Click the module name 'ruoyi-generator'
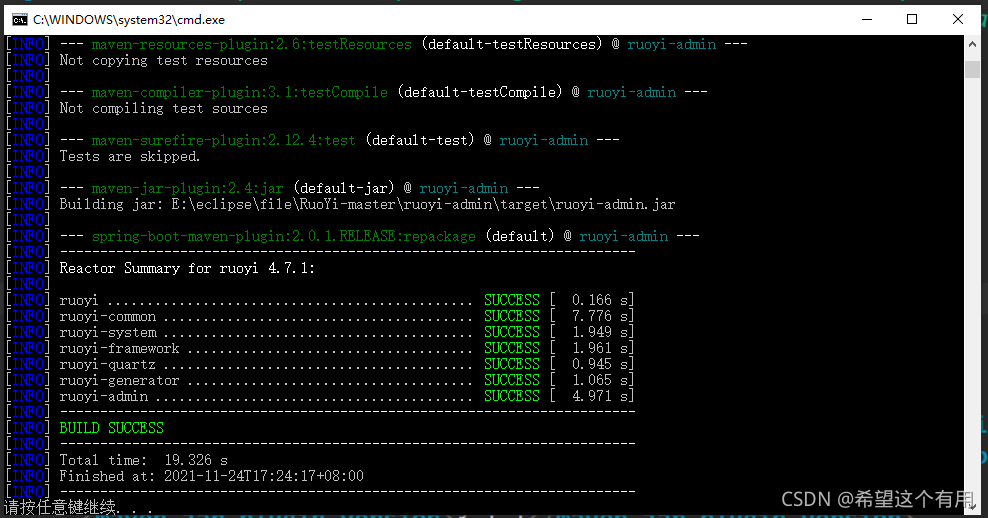 click(x=120, y=380)
